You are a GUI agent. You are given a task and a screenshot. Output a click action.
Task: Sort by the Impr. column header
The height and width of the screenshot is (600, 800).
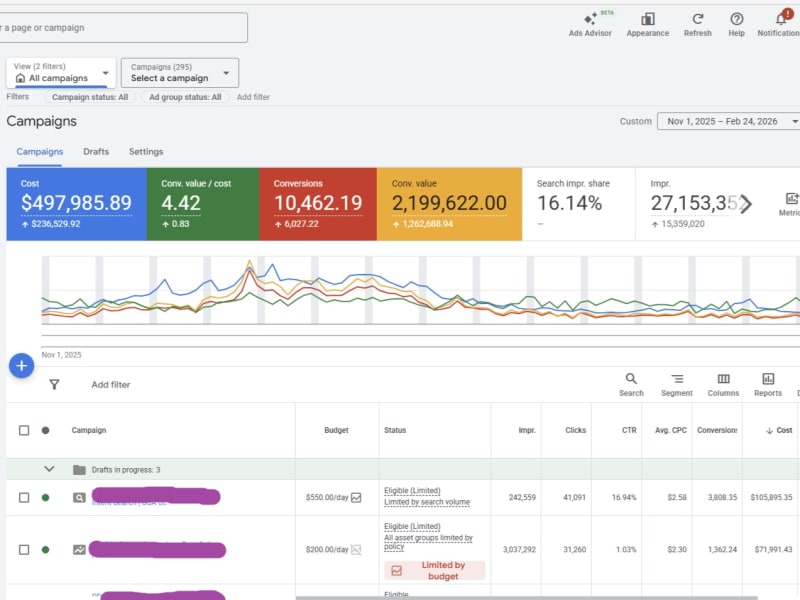527,430
